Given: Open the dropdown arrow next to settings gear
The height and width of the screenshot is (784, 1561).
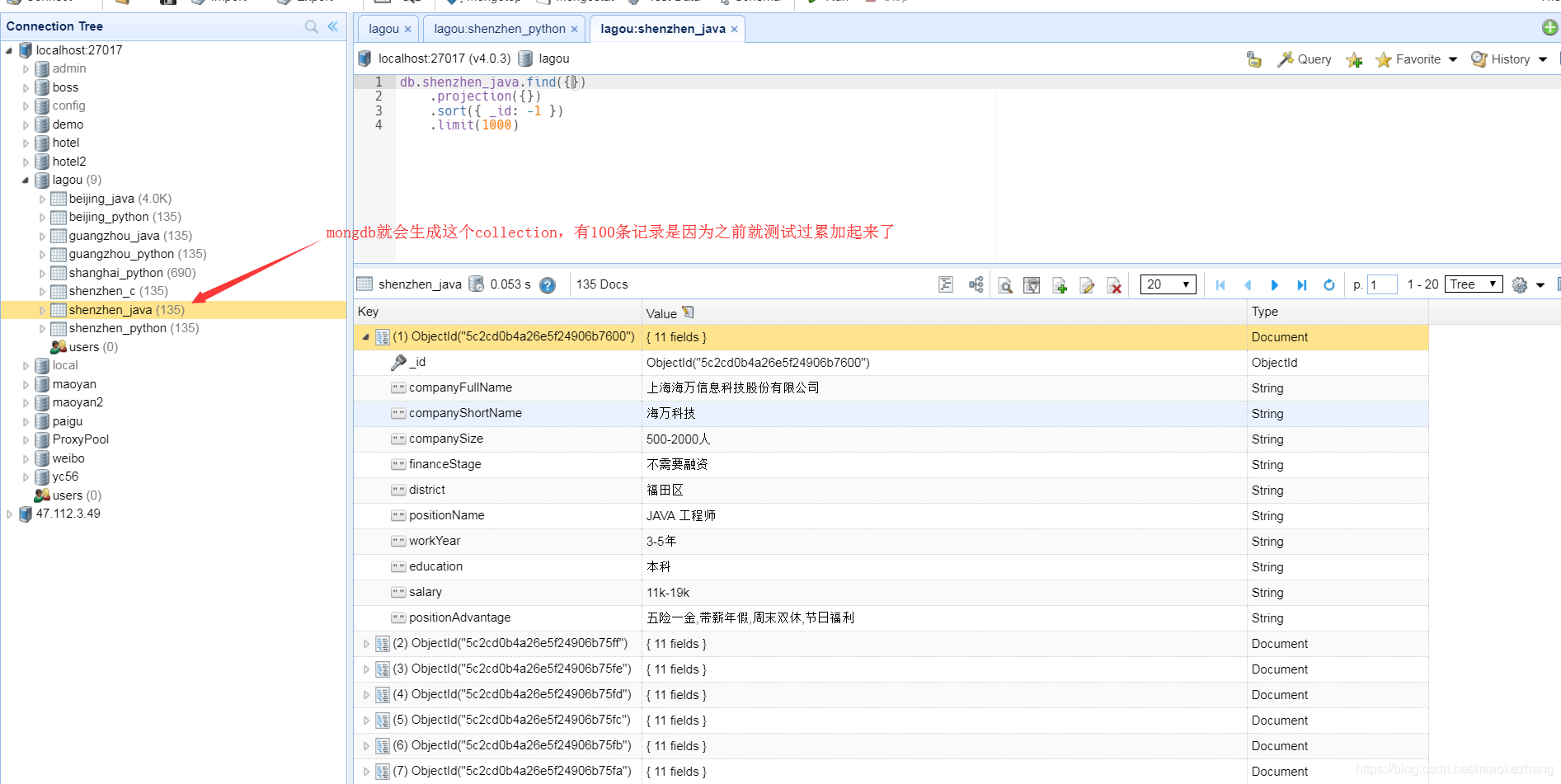Looking at the screenshot, I should tap(1540, 285).
